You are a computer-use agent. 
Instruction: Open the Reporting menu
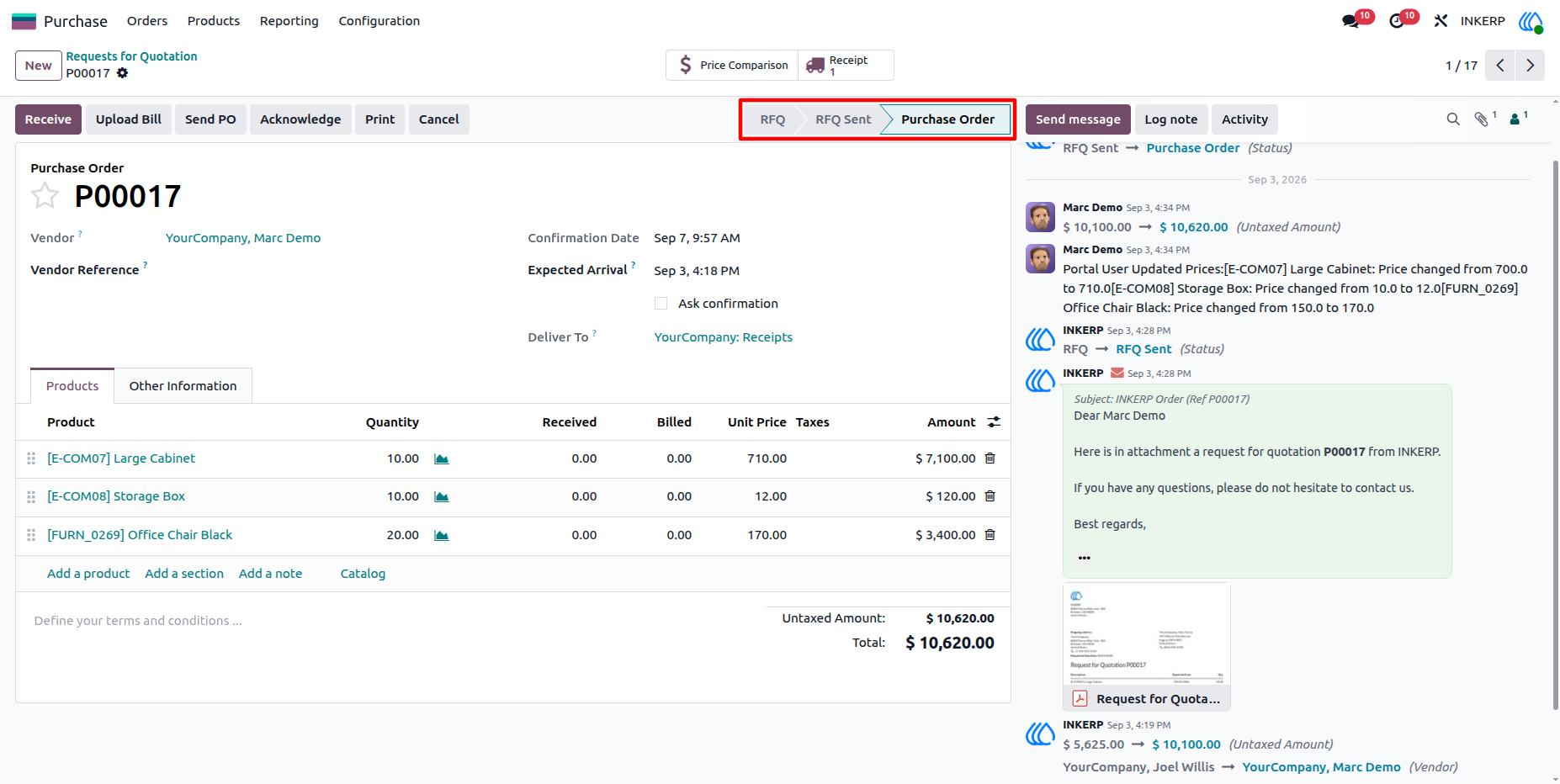click(289, 21)
